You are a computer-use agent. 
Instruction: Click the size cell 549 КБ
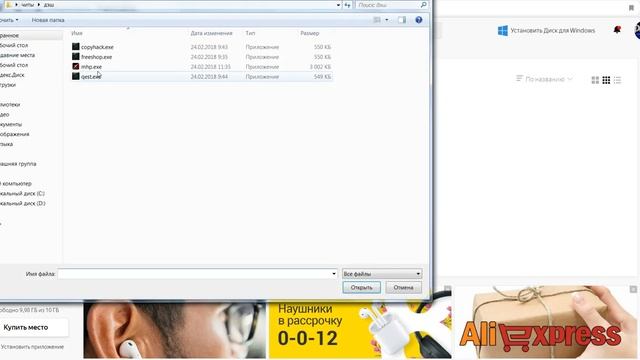[x=322, y=76]
